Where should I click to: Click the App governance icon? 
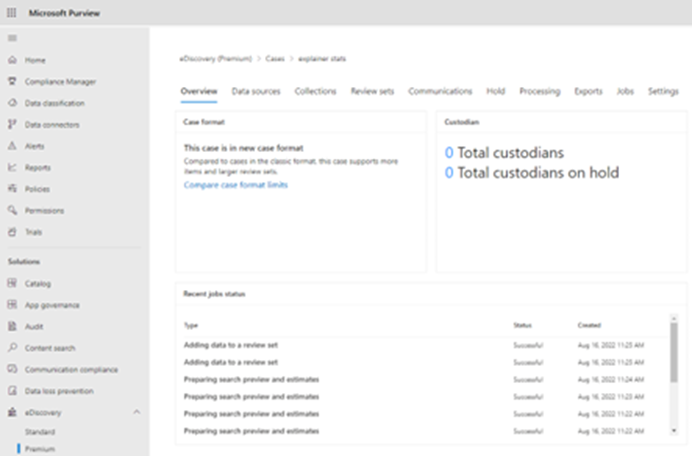pos(12,305)
